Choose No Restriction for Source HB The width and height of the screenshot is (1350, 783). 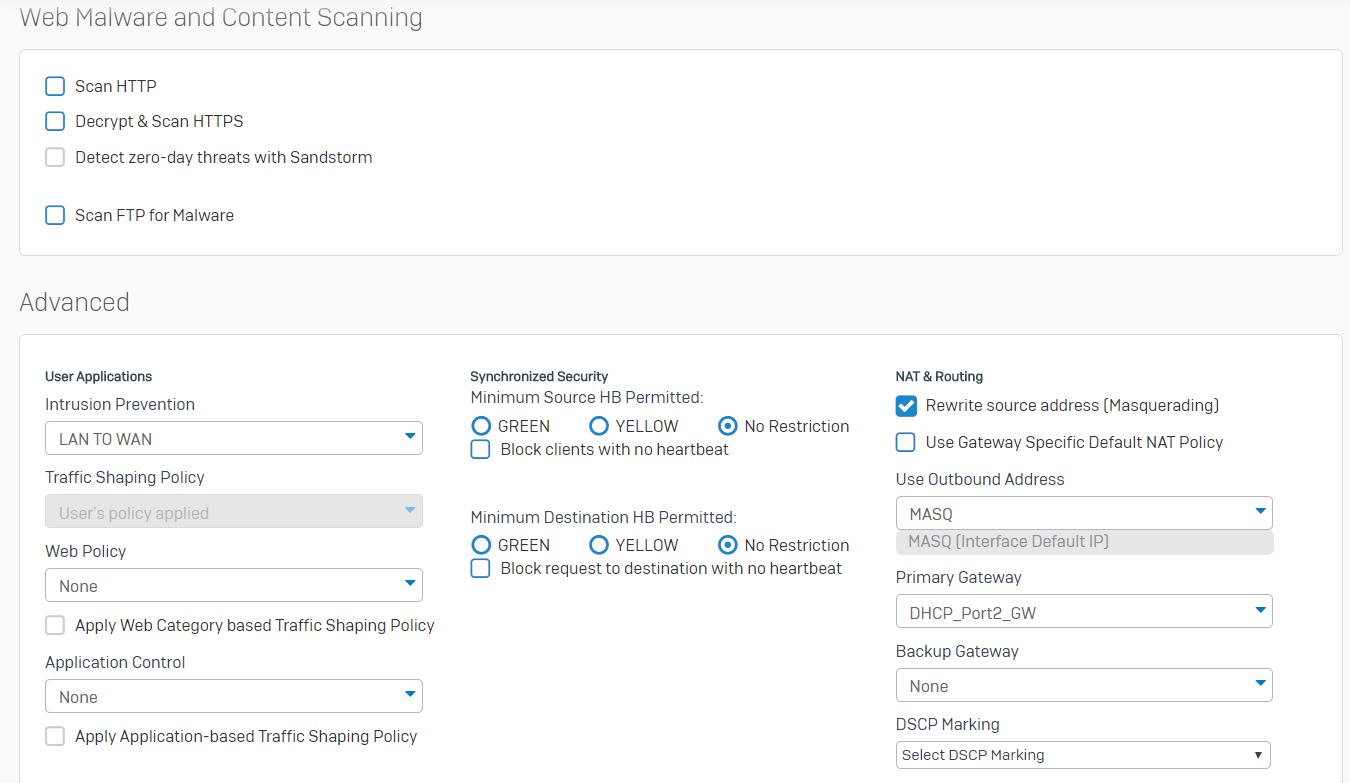click(x=728, y=427)
